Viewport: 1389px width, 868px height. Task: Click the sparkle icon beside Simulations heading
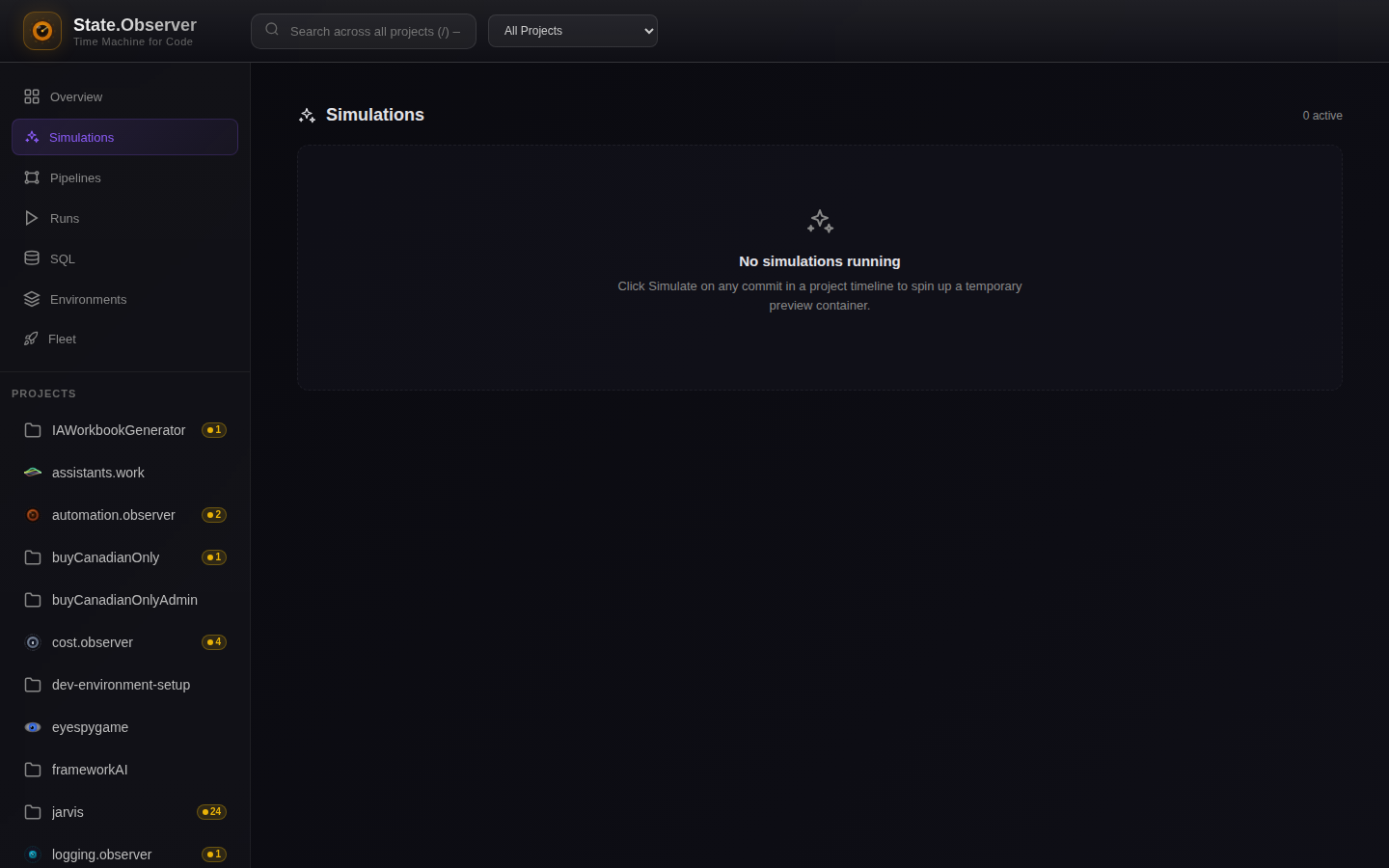(307, 116)
